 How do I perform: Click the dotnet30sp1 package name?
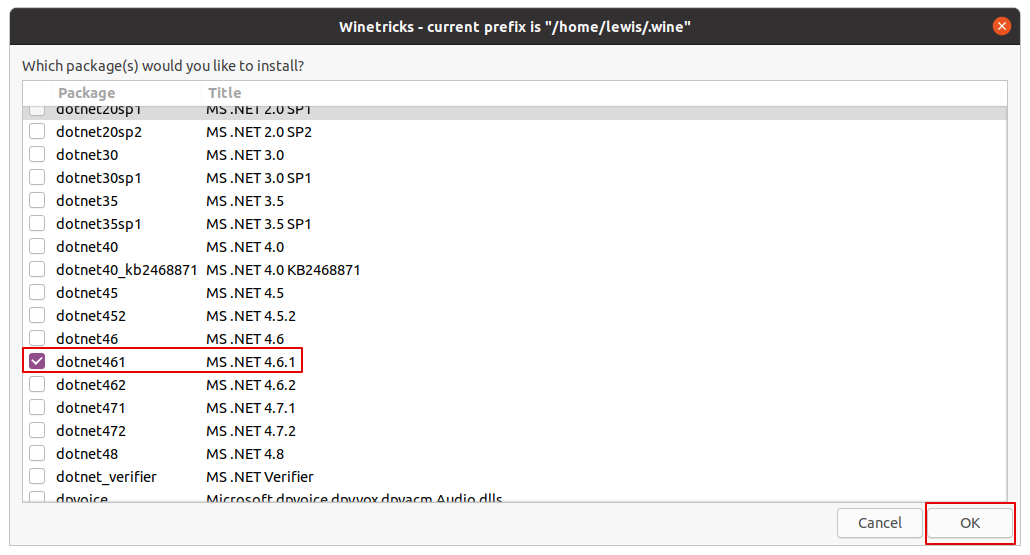pos(99,178)
